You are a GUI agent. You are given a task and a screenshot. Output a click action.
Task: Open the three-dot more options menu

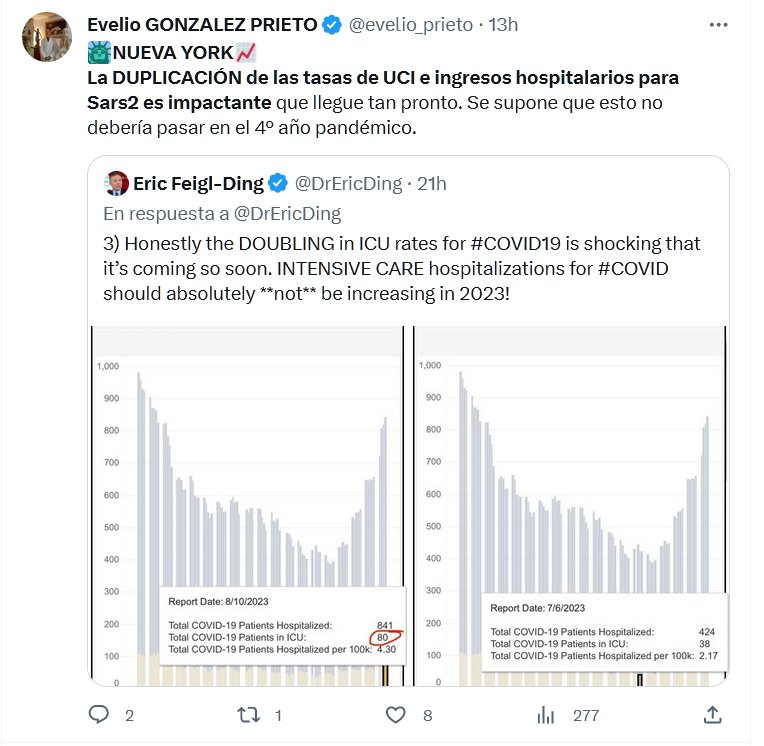[x=718, y=24]
